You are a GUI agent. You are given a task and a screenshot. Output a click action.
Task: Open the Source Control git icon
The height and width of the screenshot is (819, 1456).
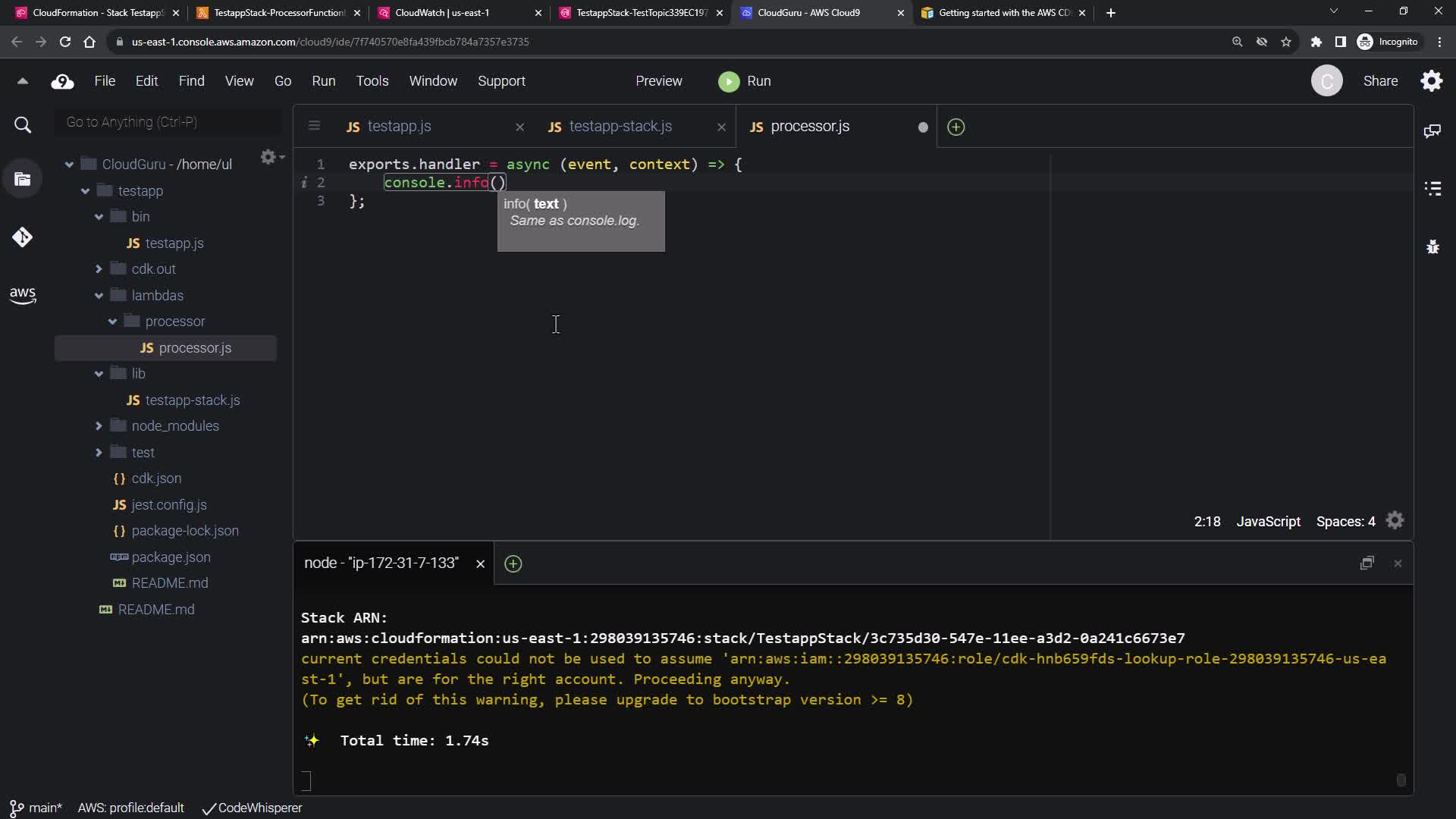click(23, 237)
